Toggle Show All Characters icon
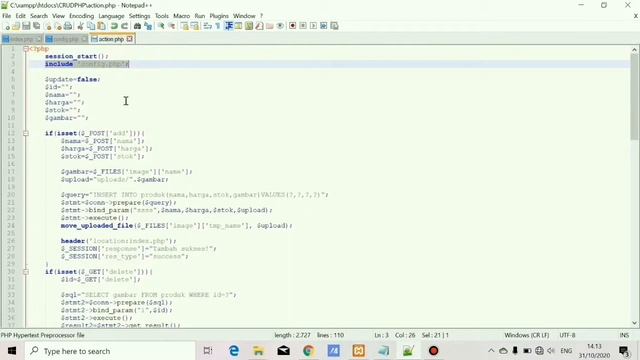The width and height of the screenshot is (640, 360). click(218, 26)
